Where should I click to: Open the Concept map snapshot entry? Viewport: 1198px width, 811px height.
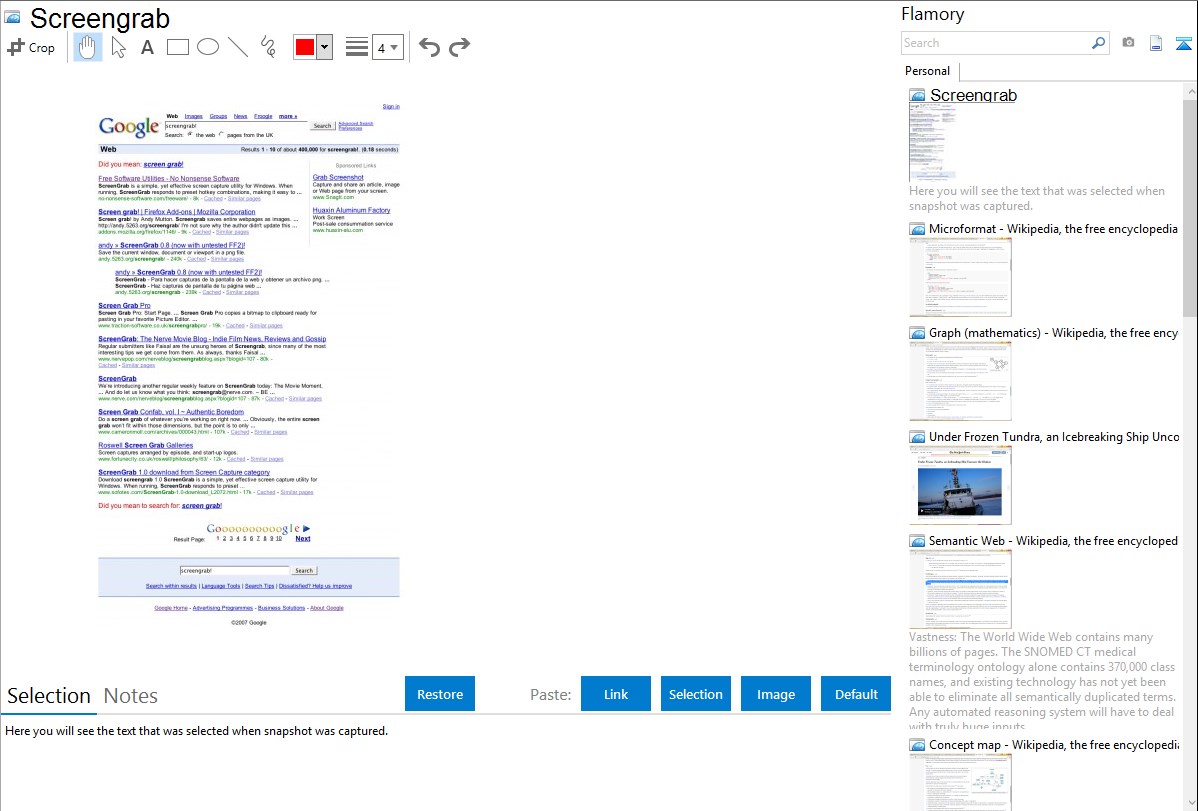(x=1053, y=744)
